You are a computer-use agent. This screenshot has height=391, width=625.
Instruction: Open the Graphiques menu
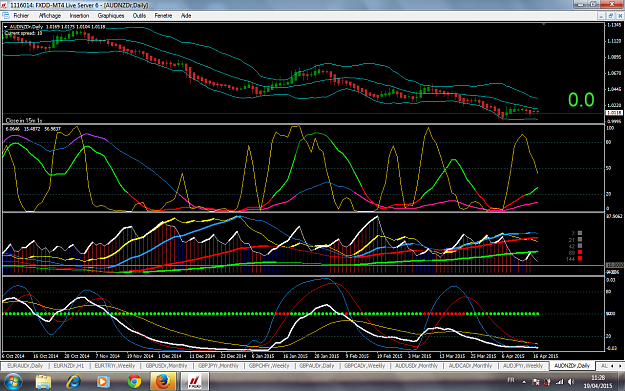click(111, 16)
